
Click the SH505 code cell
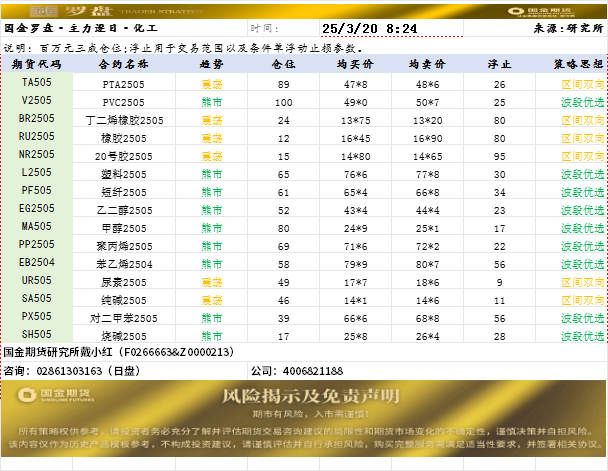tap(37, 334)
